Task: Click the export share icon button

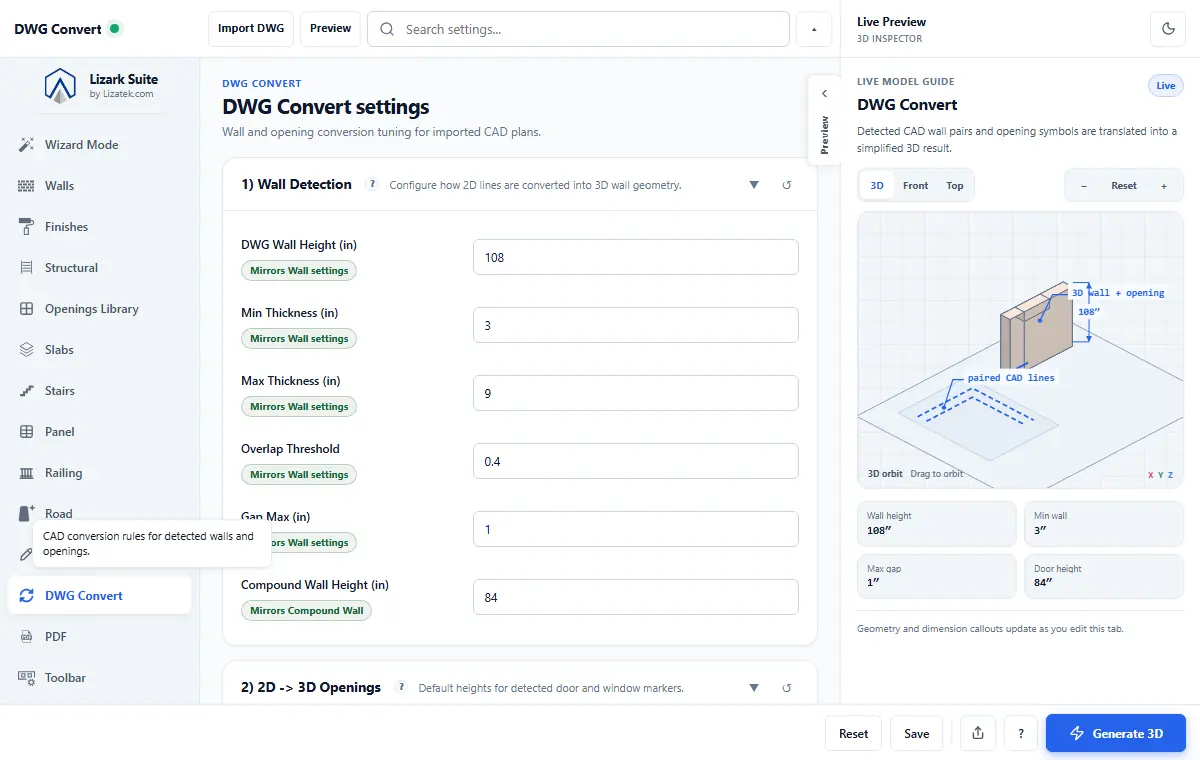Action: point(977,733)
